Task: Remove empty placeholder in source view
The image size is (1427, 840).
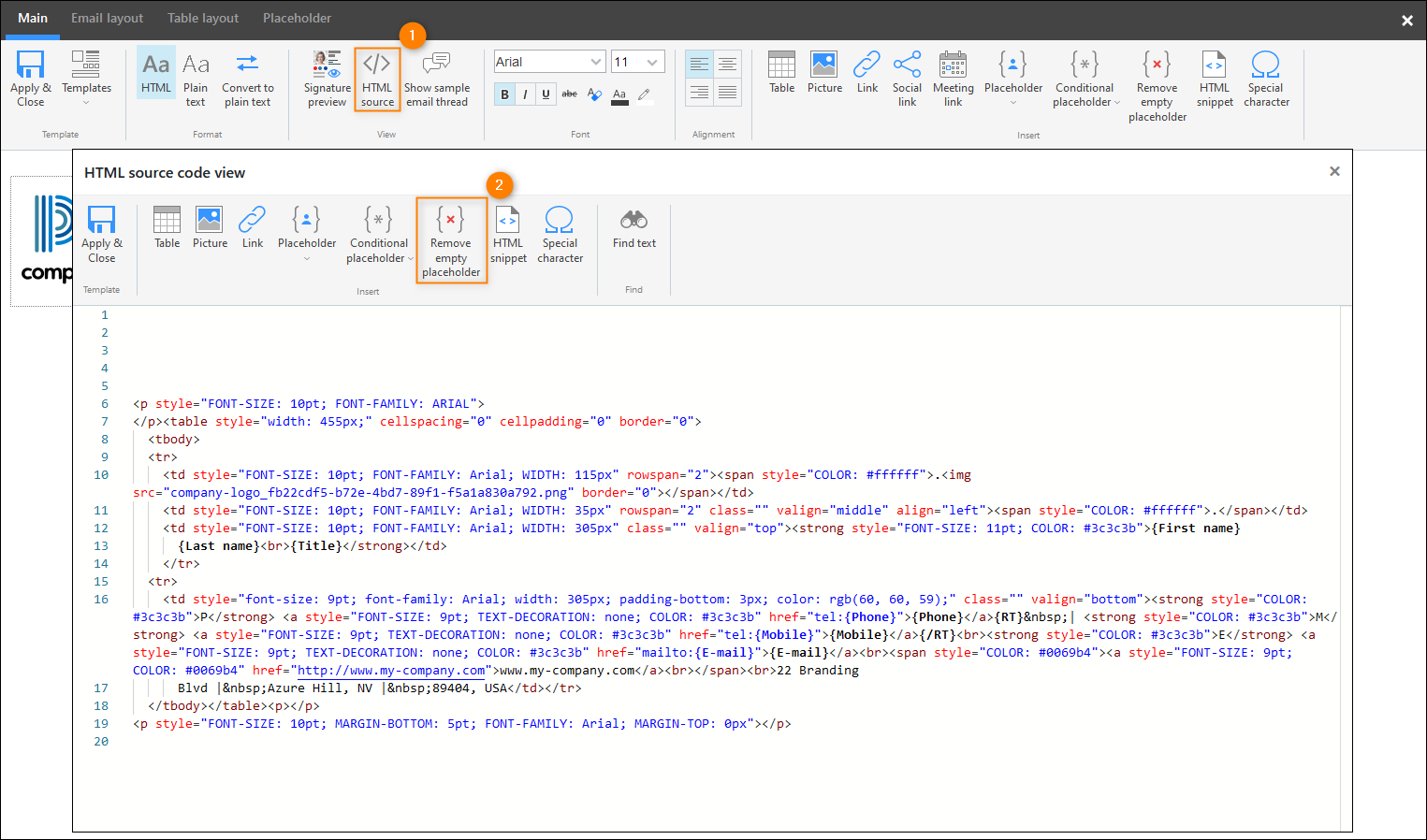Action: pyautogui.click(x=451, y=240)
